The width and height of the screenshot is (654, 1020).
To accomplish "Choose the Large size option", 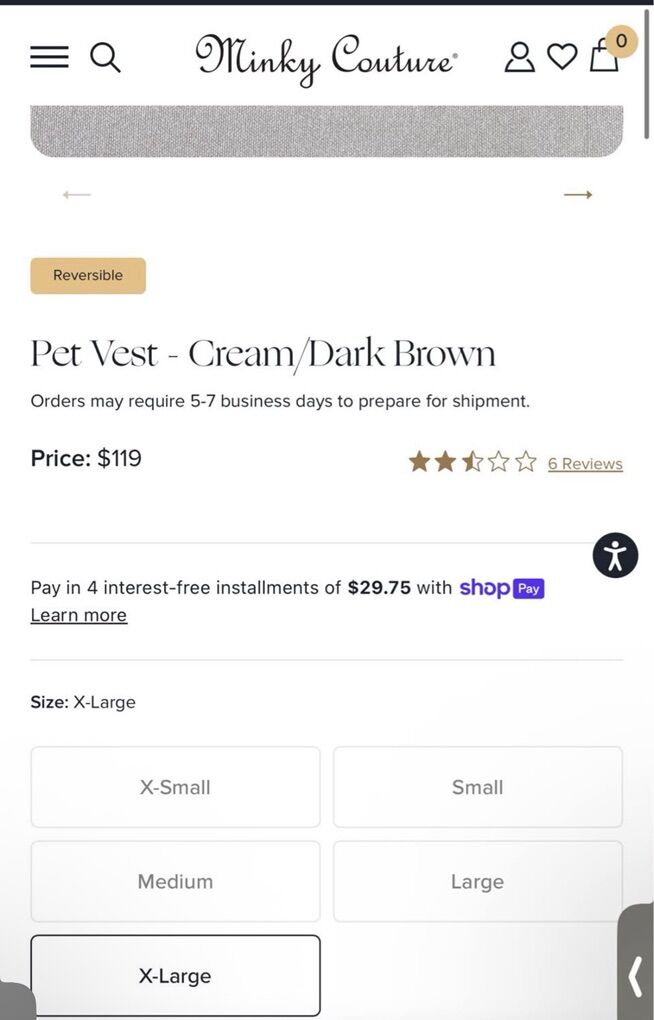I will [x=477, y=881].
